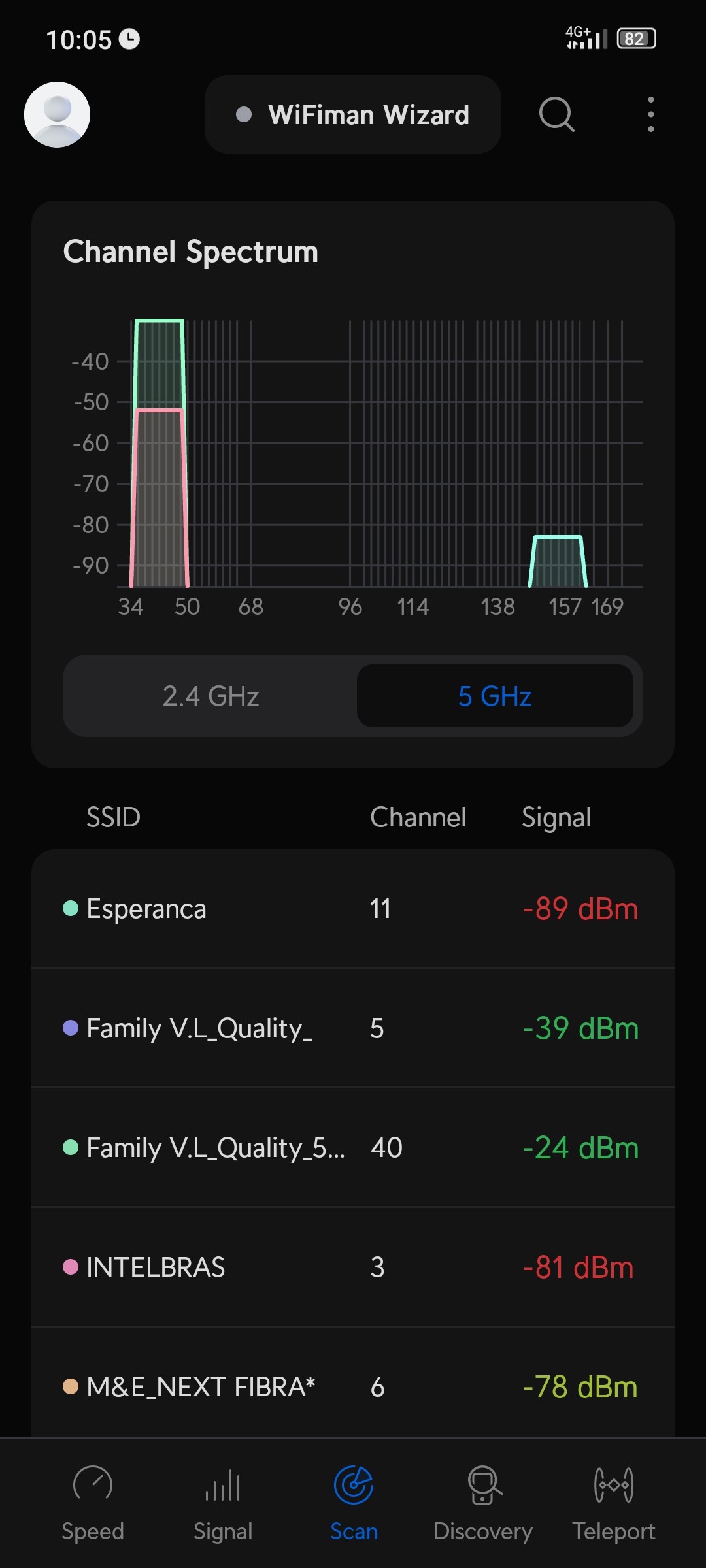
Task: Sort networks by Signal column
Action: [x=556, y=817]
